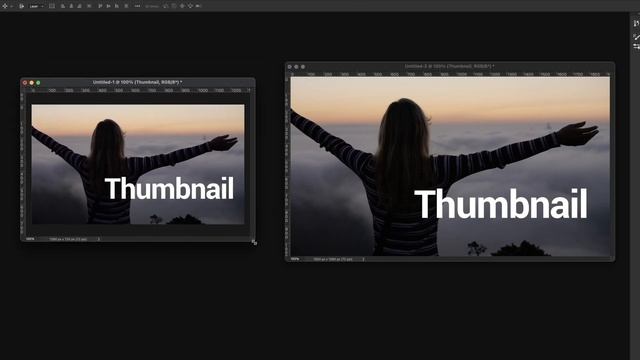Click the align left edges icon
This screenshot has height=360, width=640.
pyautogui.click(x=62, y=6)
